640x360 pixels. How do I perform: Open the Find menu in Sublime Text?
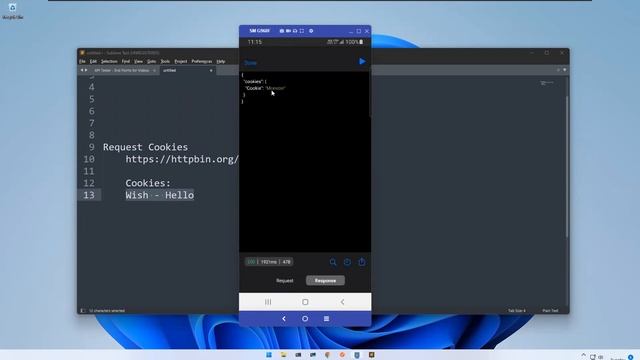126,61
